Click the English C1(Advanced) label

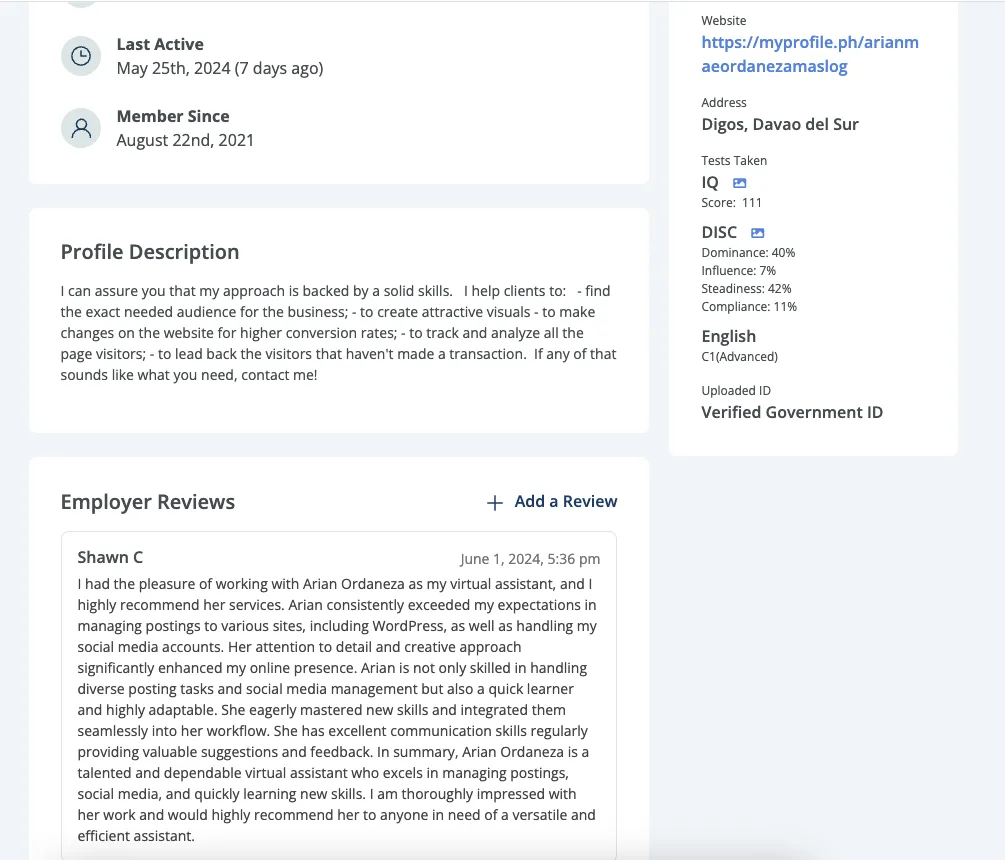(x=739, y=356)
